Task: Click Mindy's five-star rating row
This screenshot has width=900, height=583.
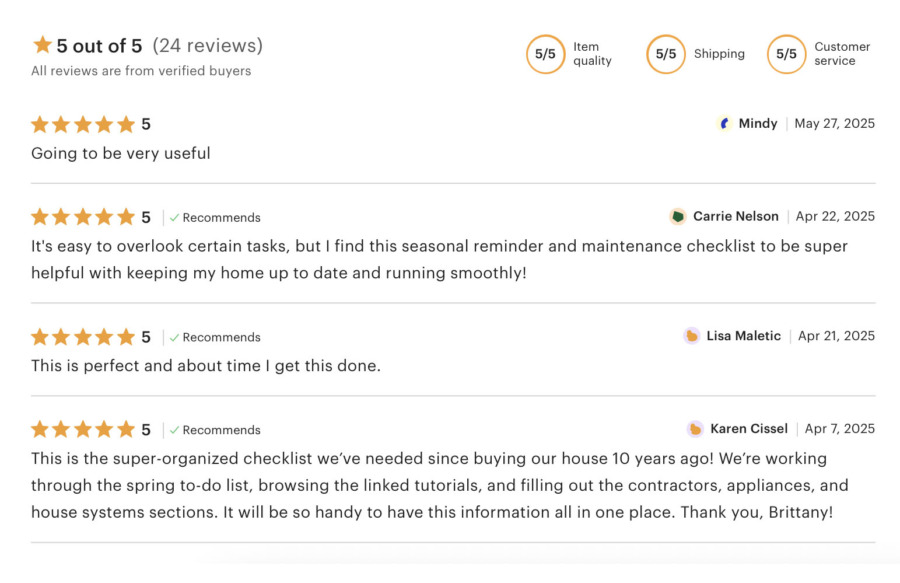Action: (83, 124)
